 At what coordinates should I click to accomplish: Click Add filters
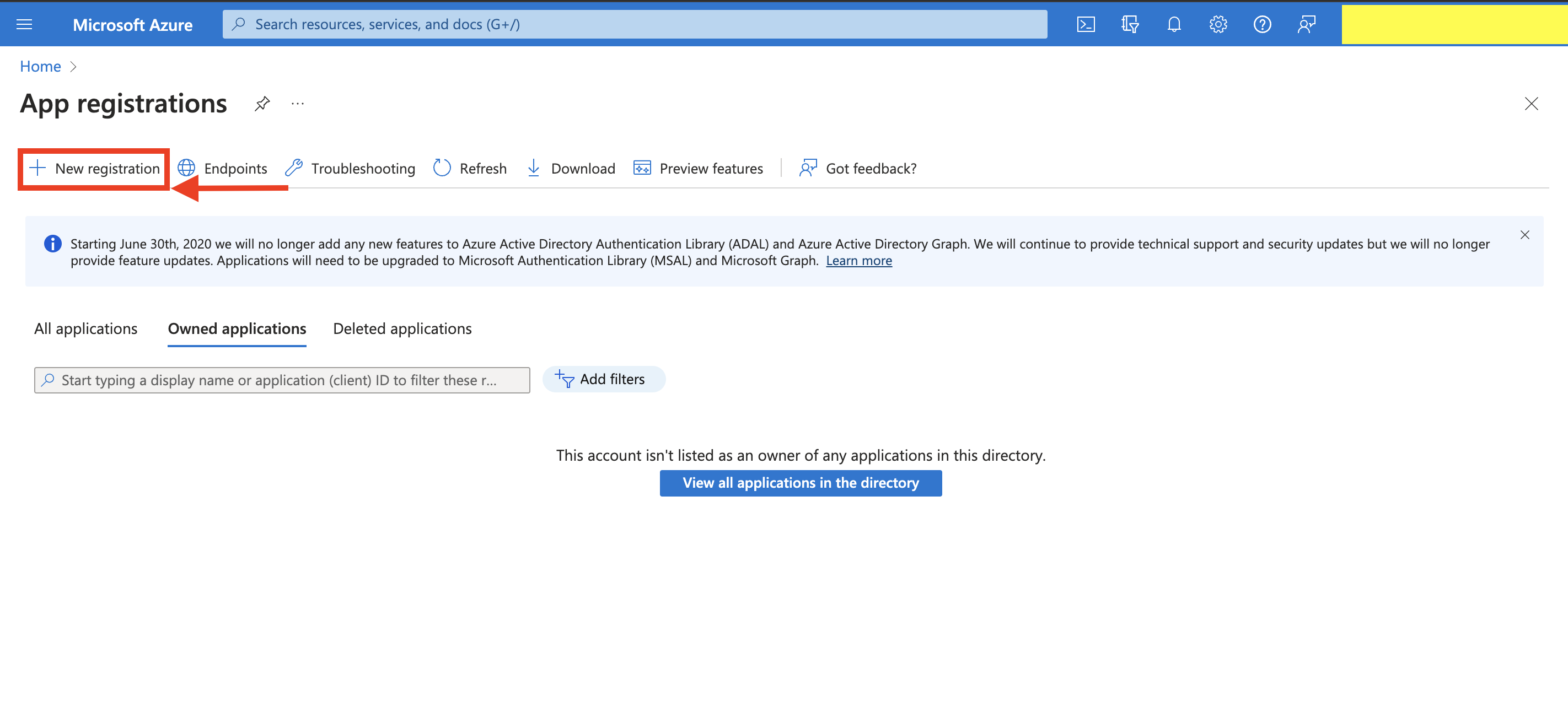pos(604,379)
